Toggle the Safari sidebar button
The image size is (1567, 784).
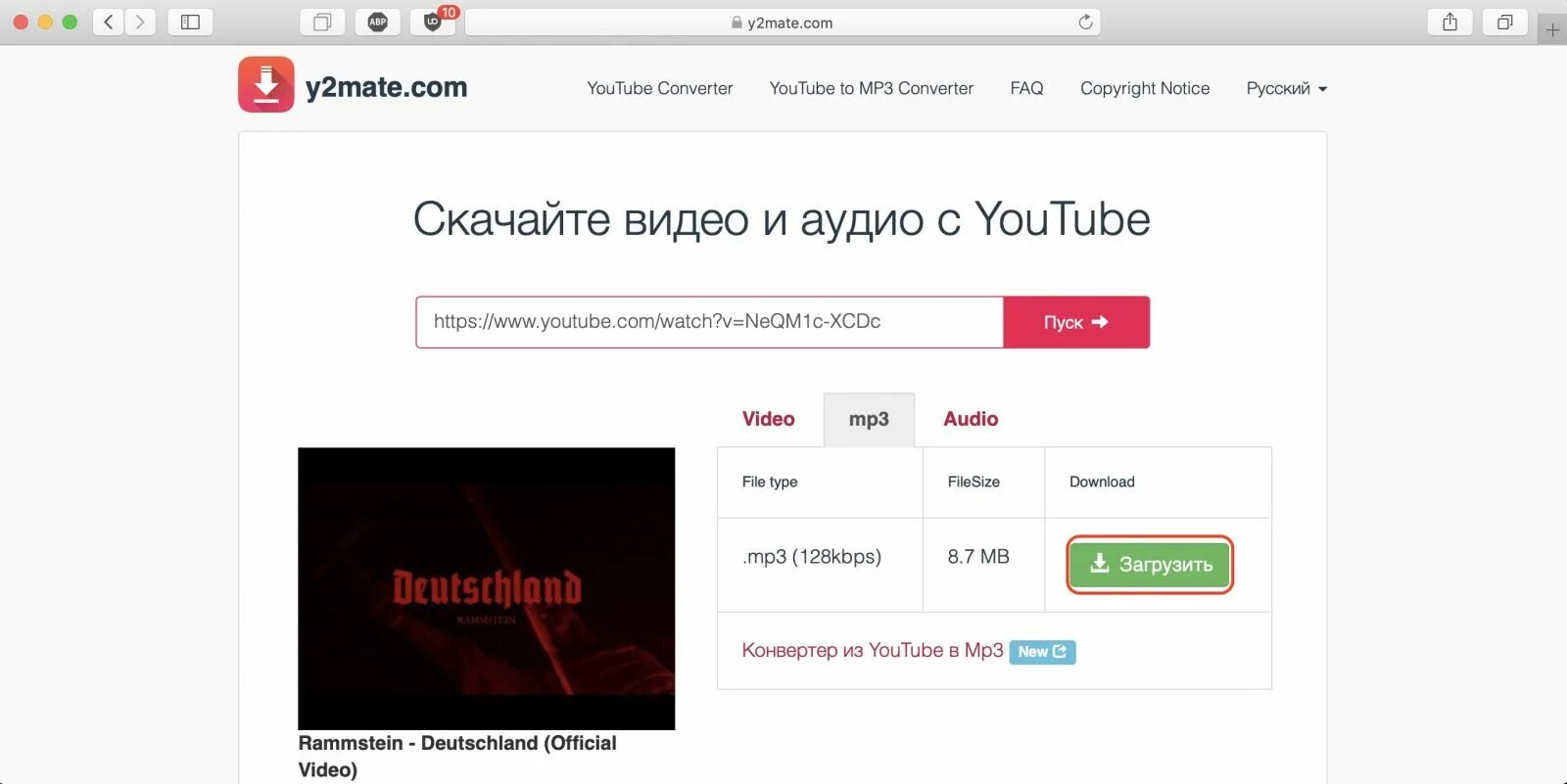tap(190, 22)
